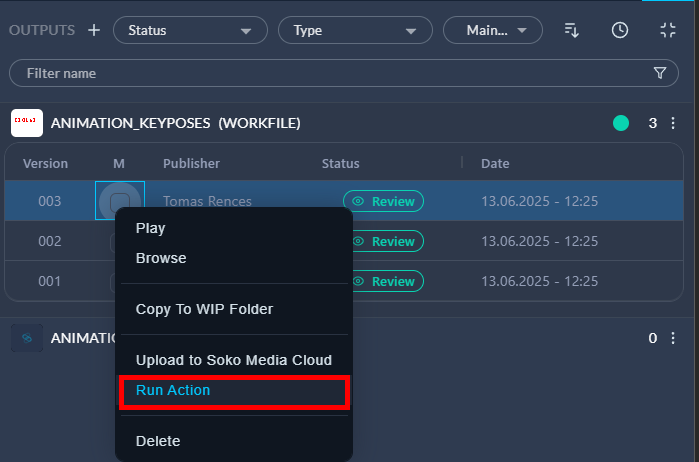This screenshot has height=462, width=699.
Task: Open the Status filter dropdown
Action: click(190, 30)
